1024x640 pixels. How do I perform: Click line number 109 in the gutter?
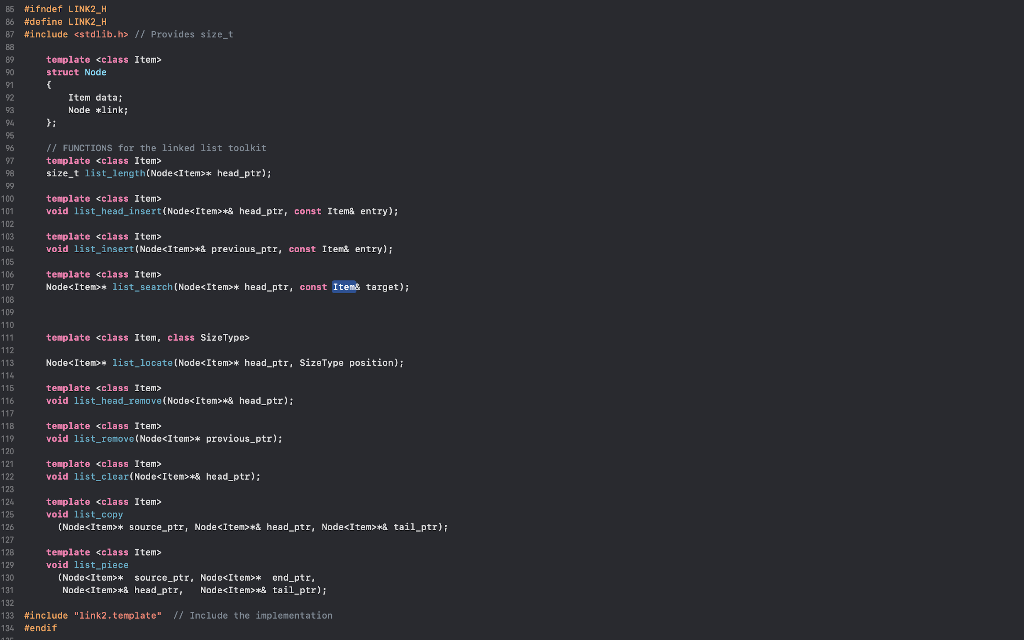(x=8, y=313)
